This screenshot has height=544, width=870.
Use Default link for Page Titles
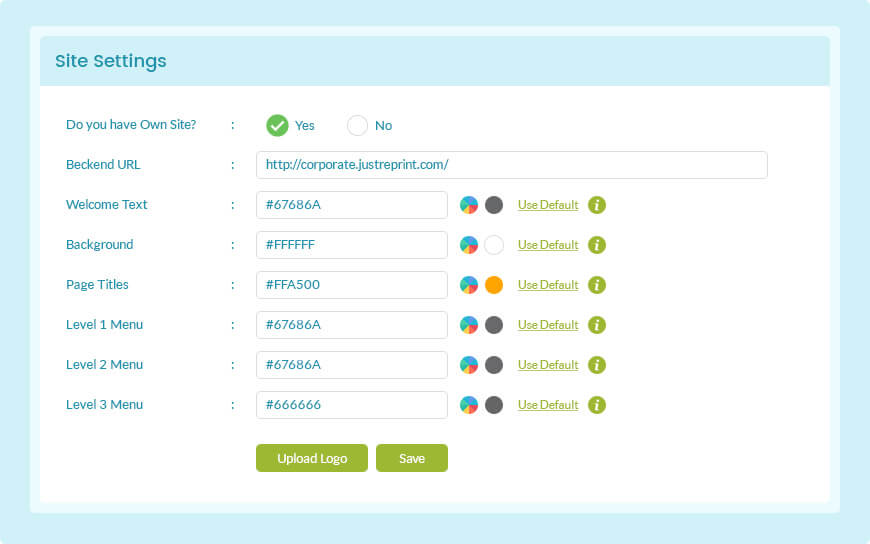(x=548, y=285)
